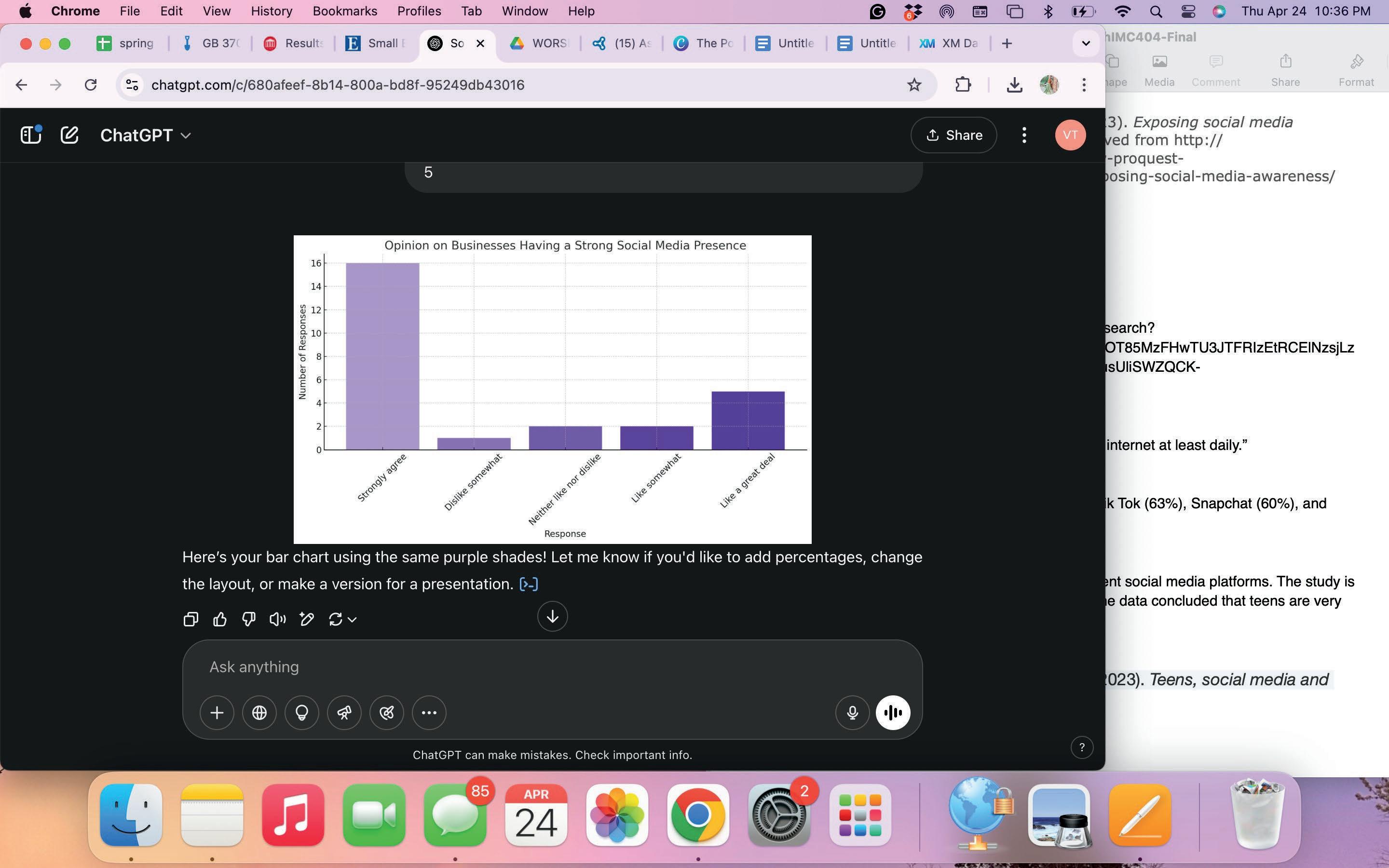This screenshot has width=1389, height=868.
Task: Click the Share conversation button
Action: click(953, 136)
